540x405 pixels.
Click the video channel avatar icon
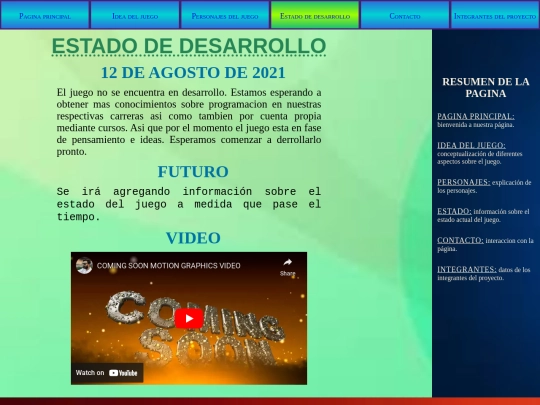point(84,266)
